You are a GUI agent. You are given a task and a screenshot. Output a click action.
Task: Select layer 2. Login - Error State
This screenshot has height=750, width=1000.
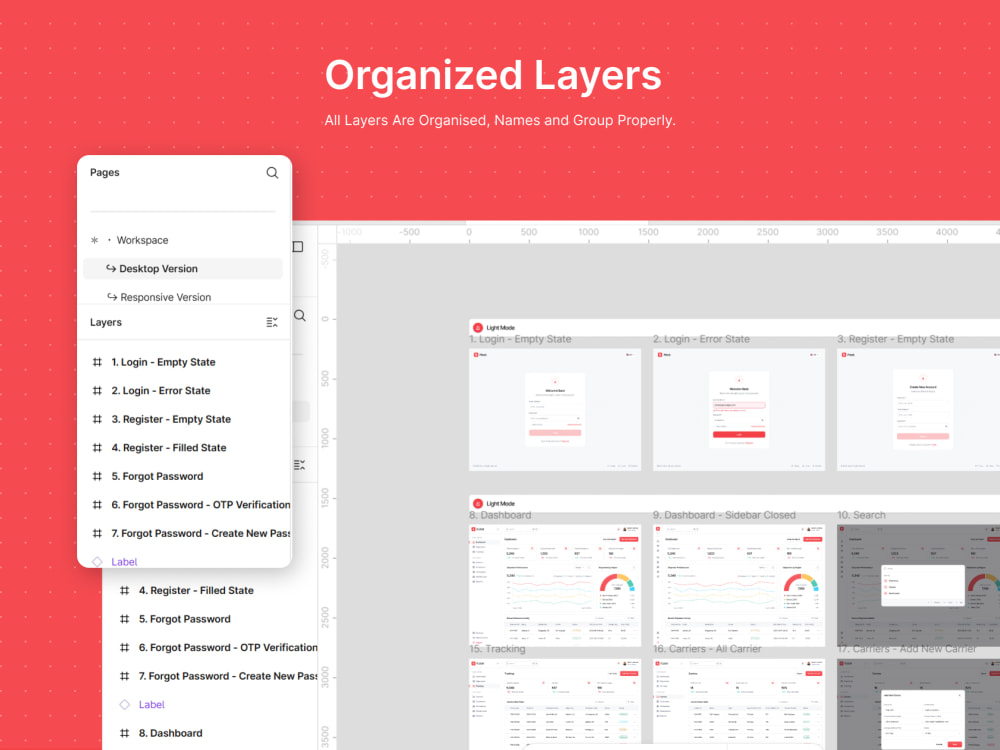point(161,391)
